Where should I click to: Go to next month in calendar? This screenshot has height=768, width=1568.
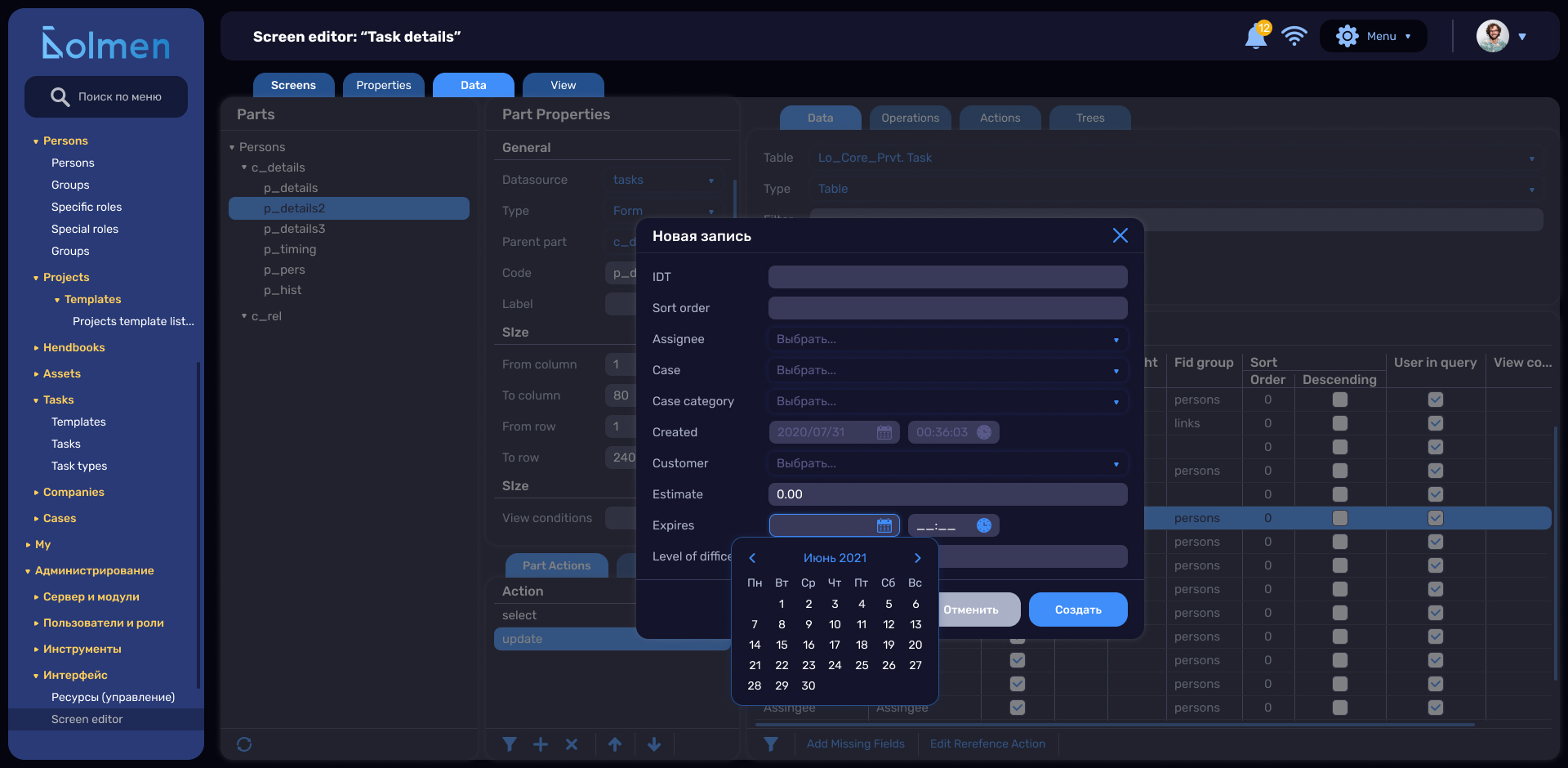tap(918, 558)
